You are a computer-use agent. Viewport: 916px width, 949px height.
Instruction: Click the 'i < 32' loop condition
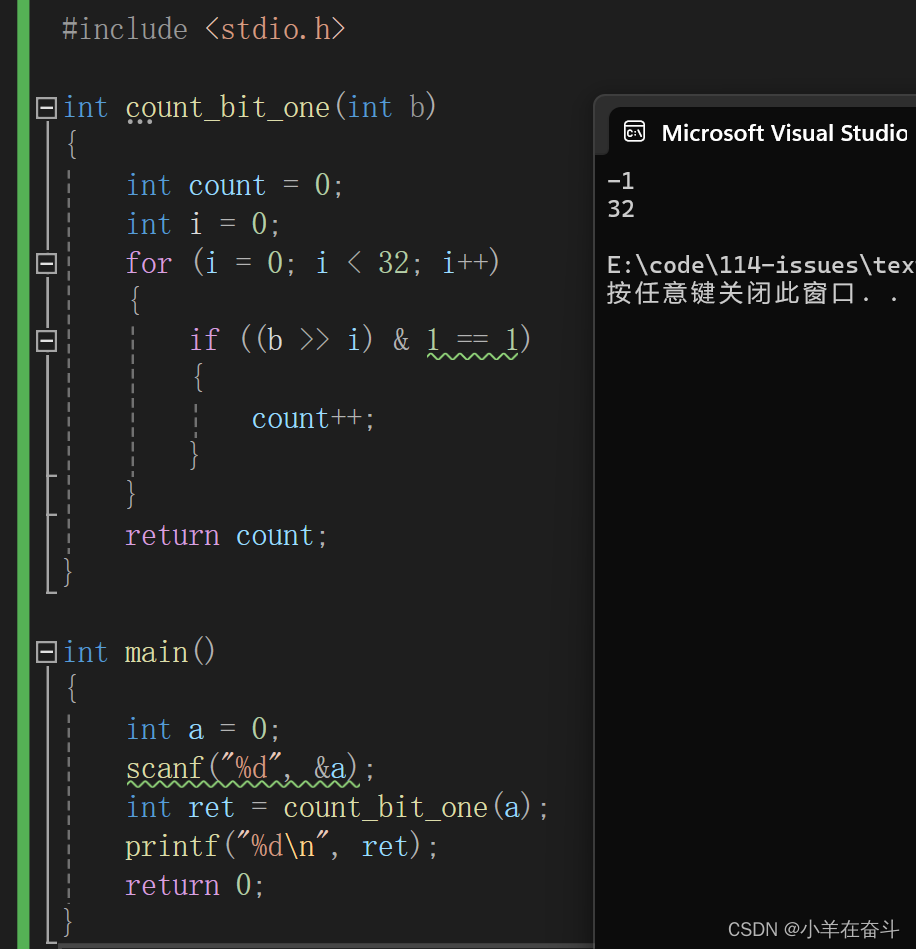[362, 263]
